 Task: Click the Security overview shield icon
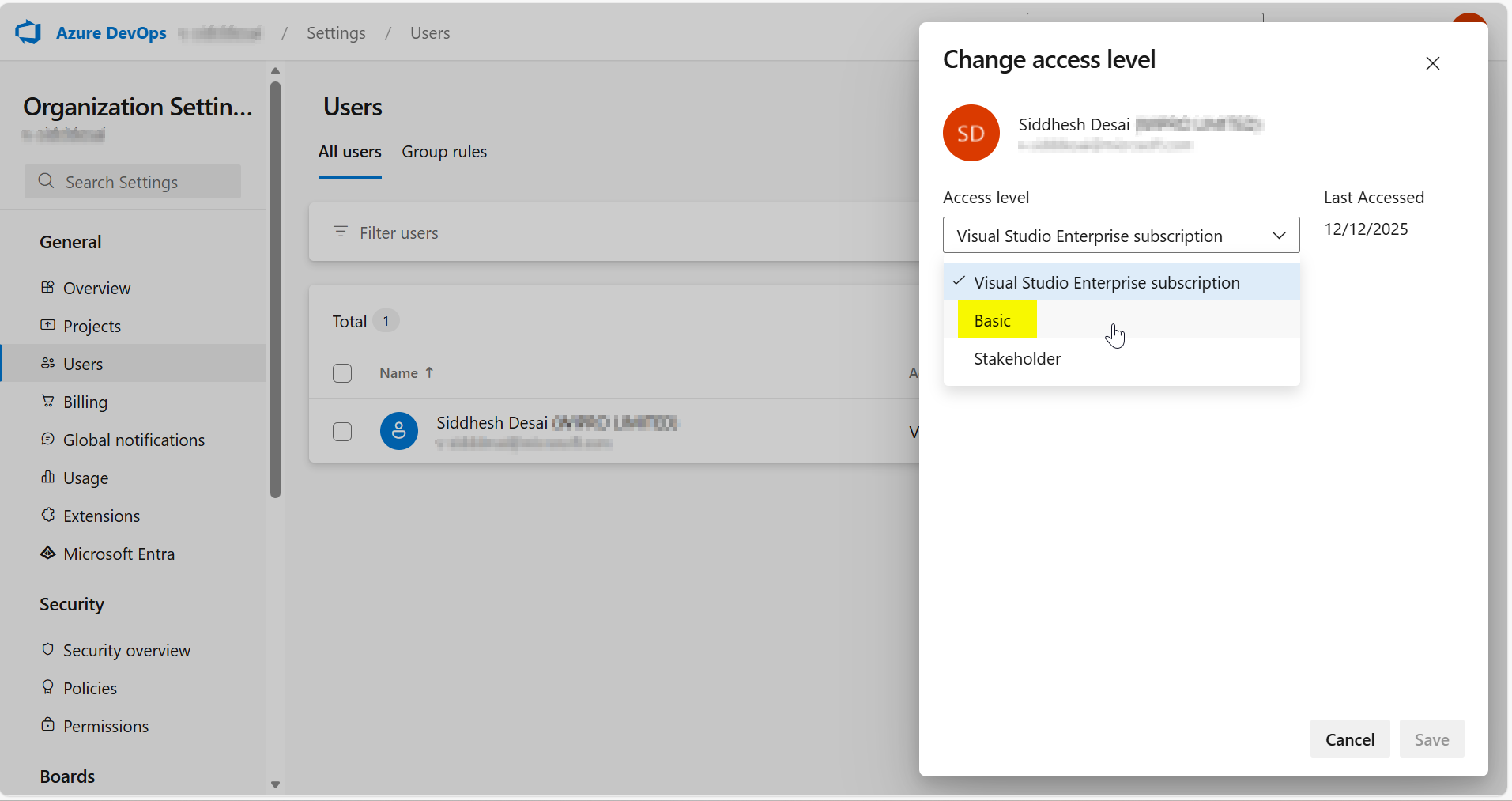(48, 649)
